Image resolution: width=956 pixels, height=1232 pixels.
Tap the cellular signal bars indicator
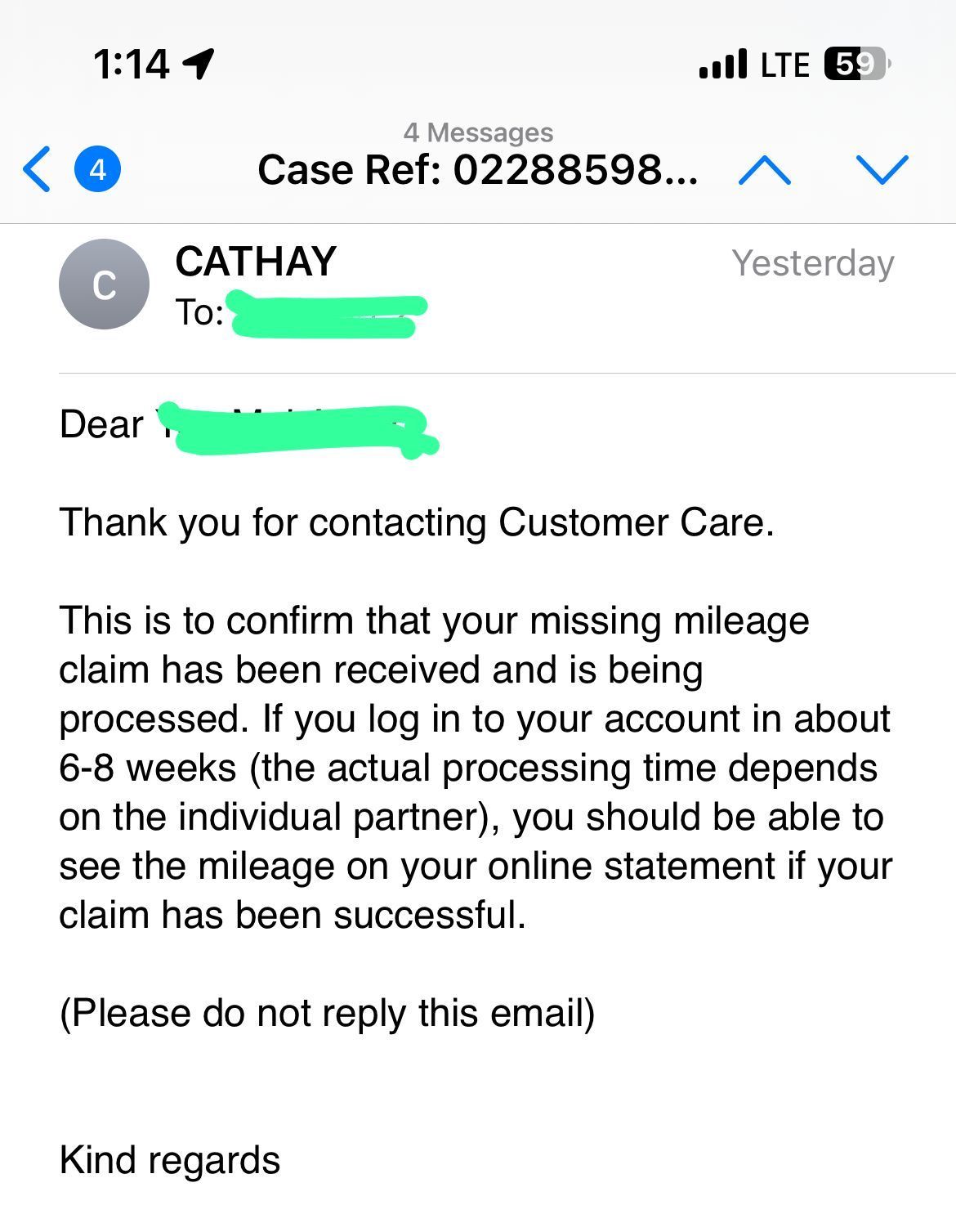723,63
